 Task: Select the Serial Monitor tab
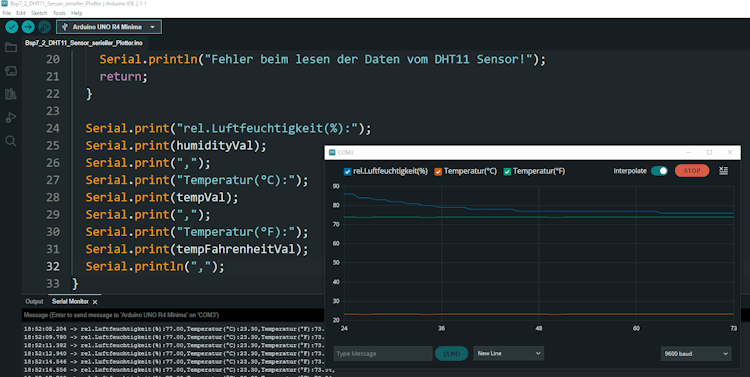pos(70,301)
